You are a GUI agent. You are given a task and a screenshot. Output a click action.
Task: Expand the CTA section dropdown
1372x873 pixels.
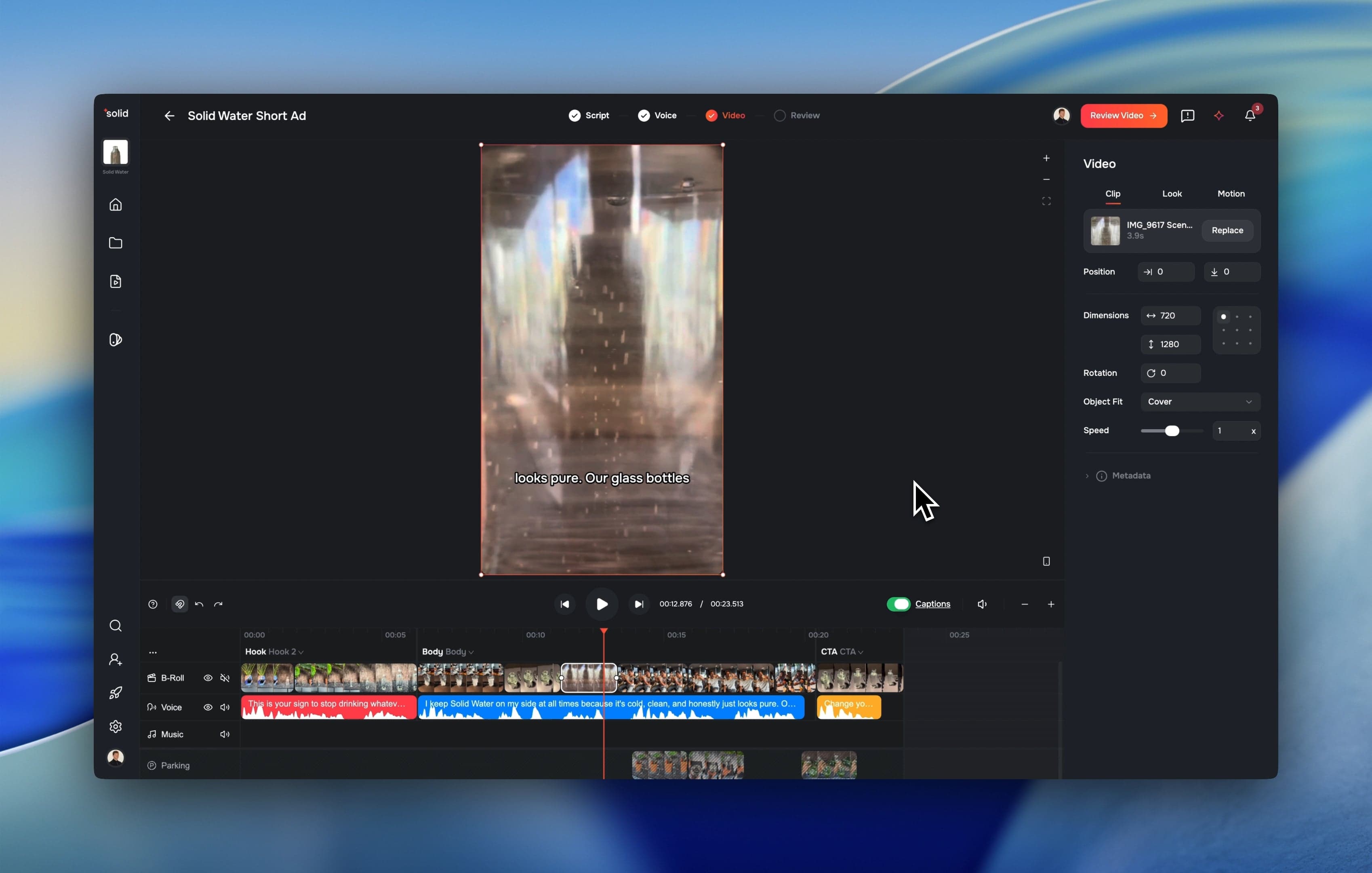tap(852, 652)
